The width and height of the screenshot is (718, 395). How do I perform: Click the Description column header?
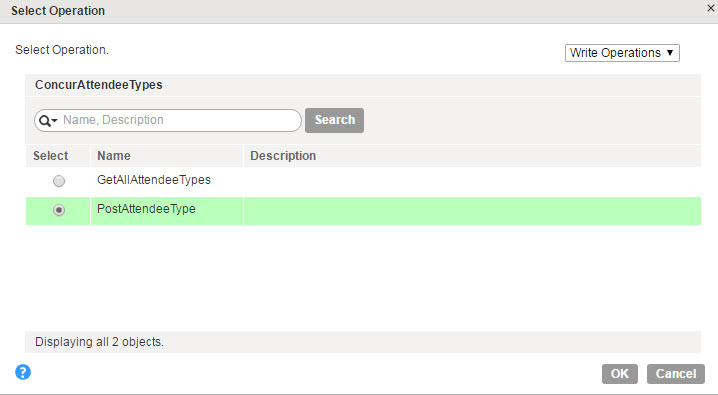[x=472, y=156]
